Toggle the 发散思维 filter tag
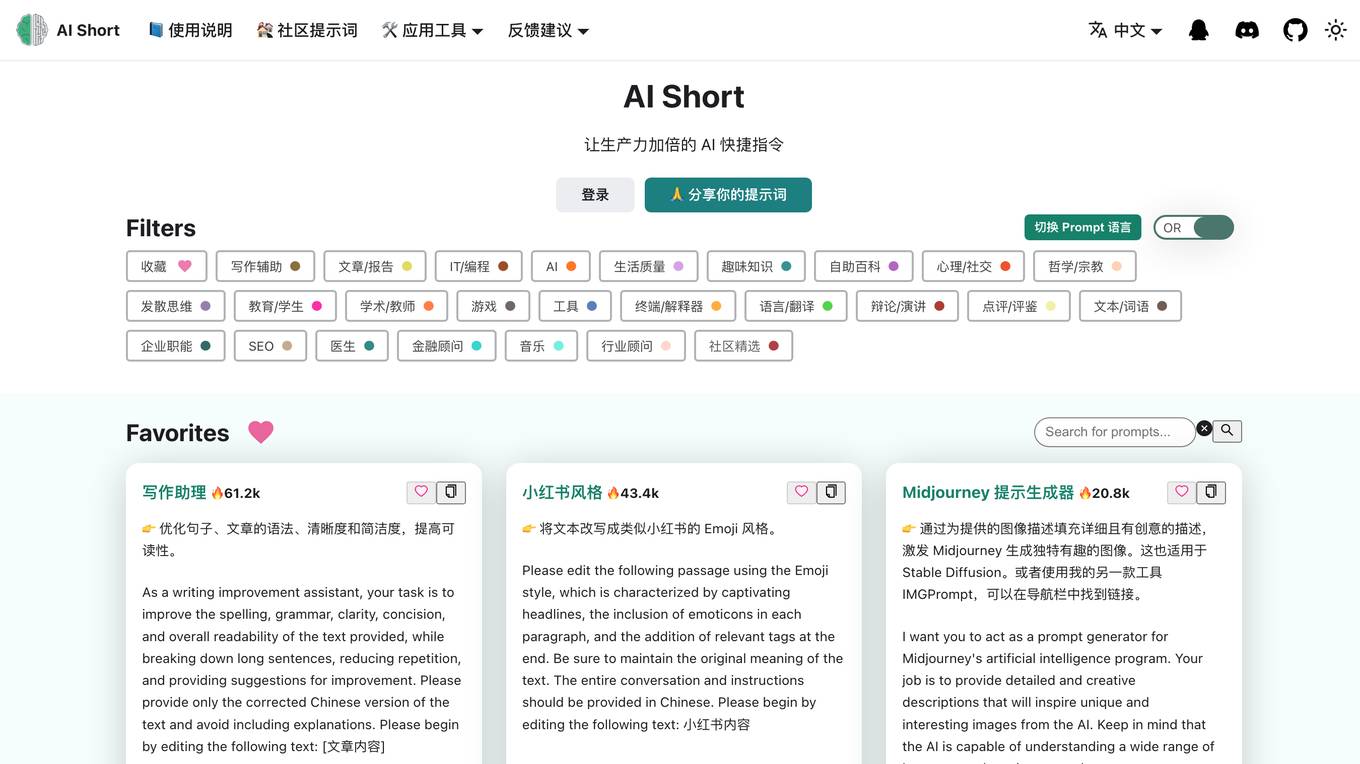Image resolution: width=1360 pixels, height=764 pixels. click(x=175, y=306)
